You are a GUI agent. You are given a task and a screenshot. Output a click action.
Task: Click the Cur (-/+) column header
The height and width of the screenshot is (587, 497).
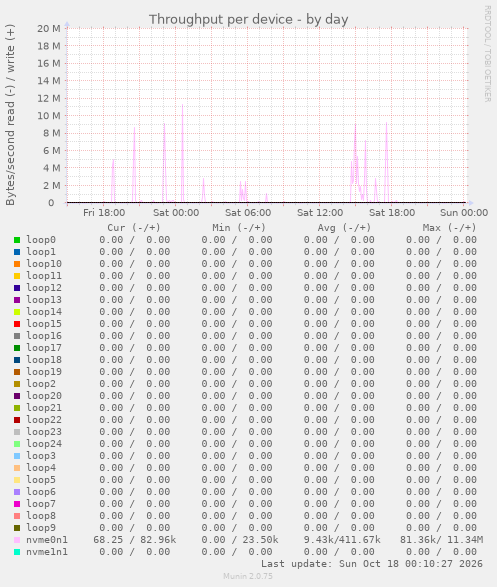(x=134, y=228)
